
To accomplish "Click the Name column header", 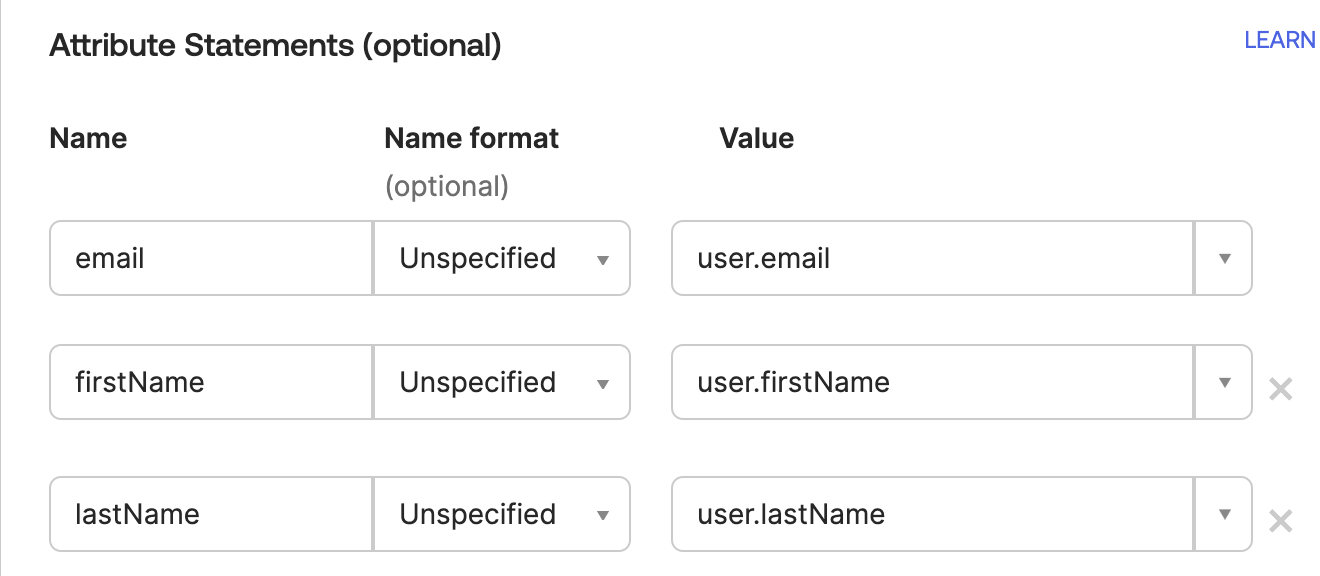I will [88, 138].
